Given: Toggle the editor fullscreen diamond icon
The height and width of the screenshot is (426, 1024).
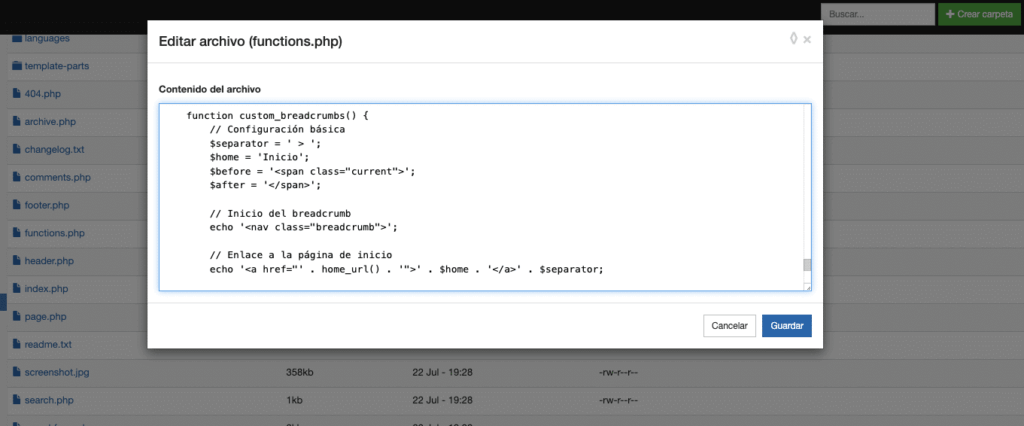Looking at the screenshot, I should (794, 39).
